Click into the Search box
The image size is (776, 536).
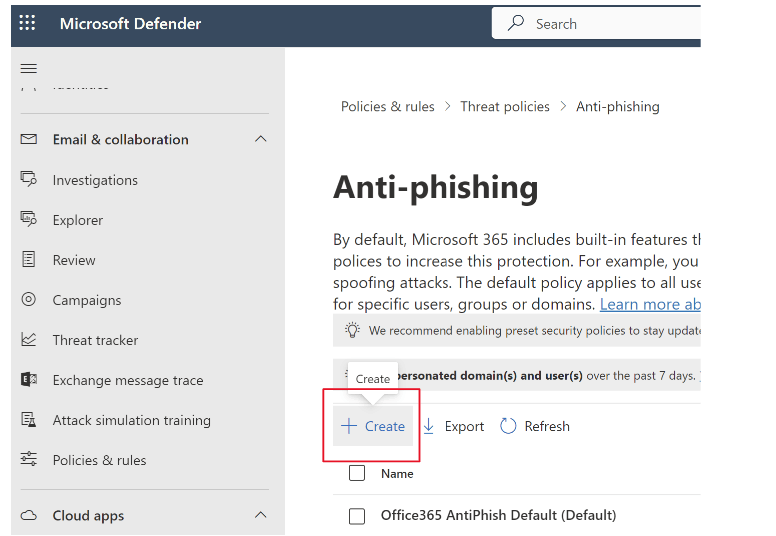596,23
